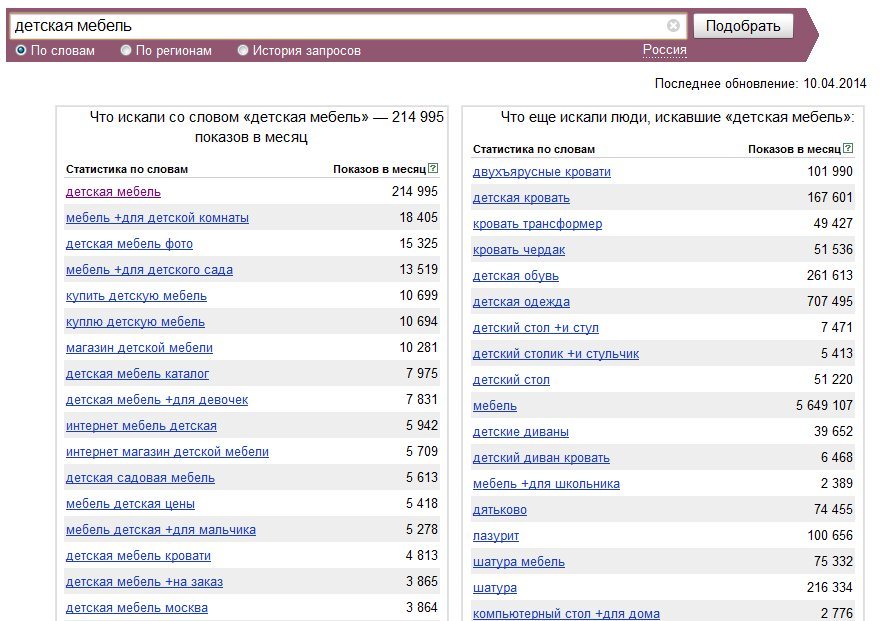The width and height of the screenshot is (882, 621).
Task: Open 'мебель детская +для мальчика' link
Action: tap(161, 529)
